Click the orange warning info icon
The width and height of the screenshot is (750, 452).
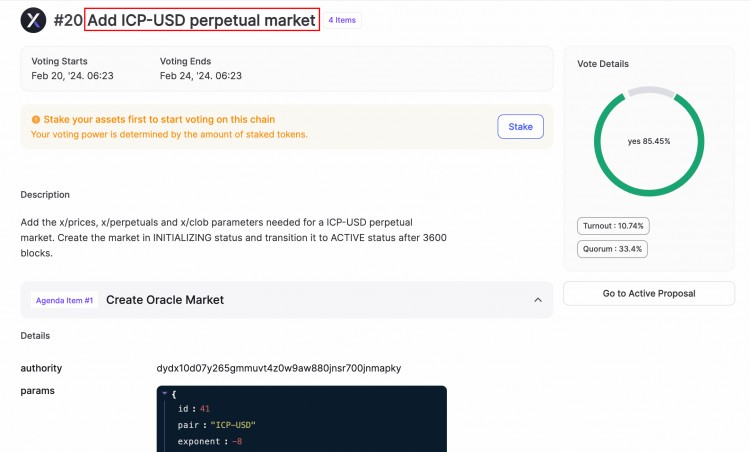pyautogui.click(x=35, y=120)
